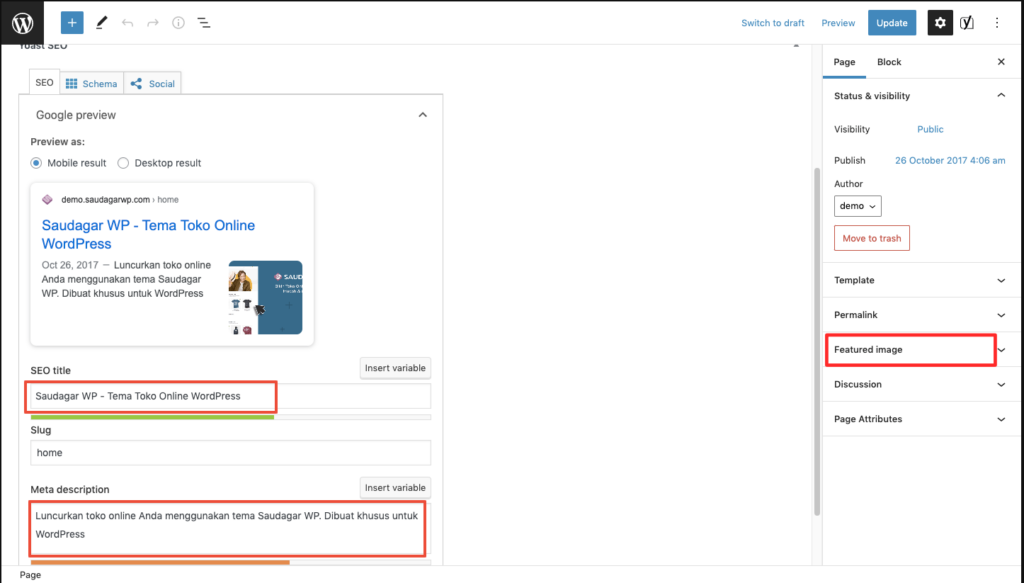Open the WordPress logo menu
The image size is (1024, 583).
[x=22, y=23]
